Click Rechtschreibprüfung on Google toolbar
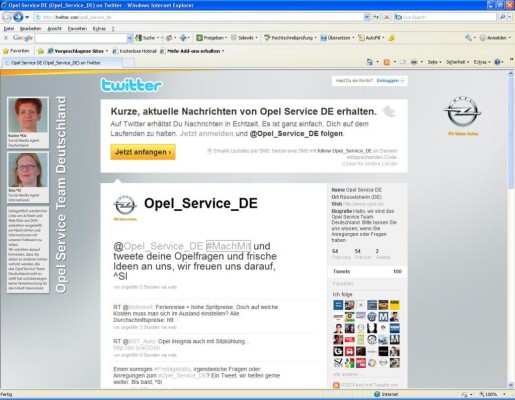515x400 pixels. pyautogui.click(x=289, y=38)
